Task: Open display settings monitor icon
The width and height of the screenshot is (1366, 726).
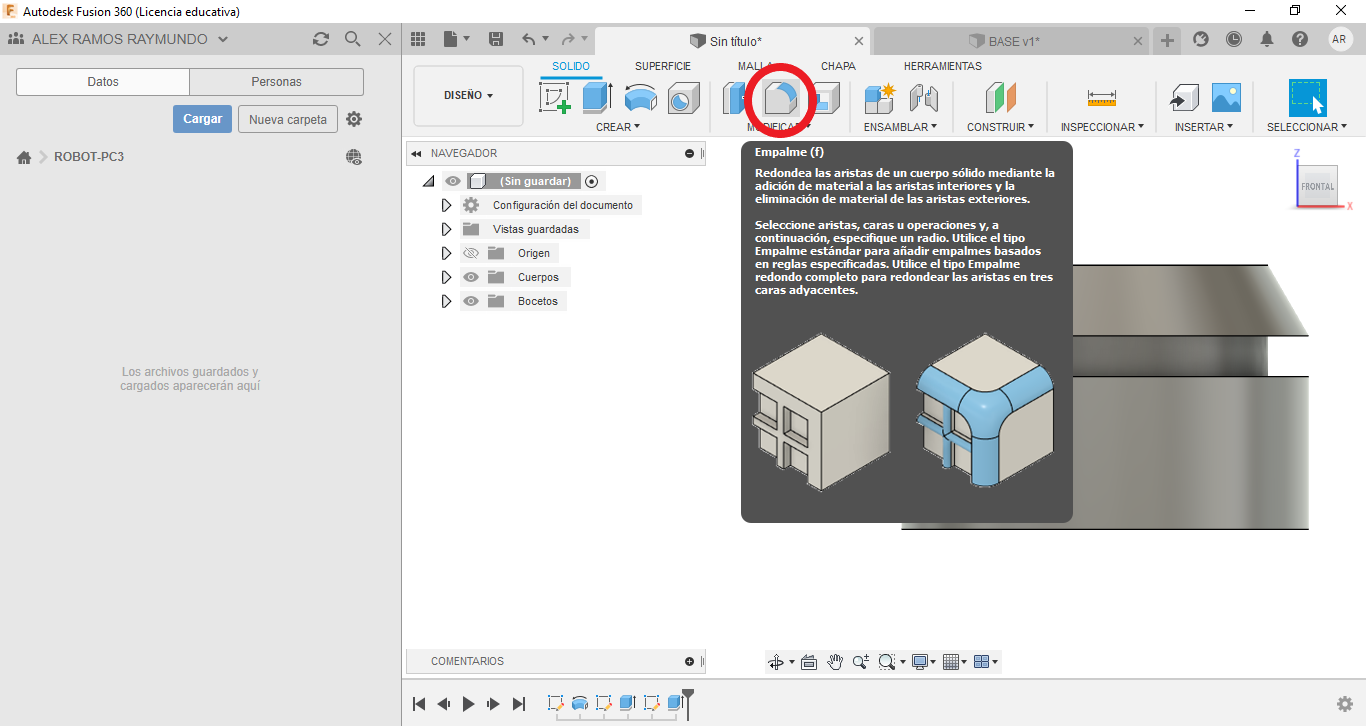Action: pyautogui.click(x=919, y=662)
